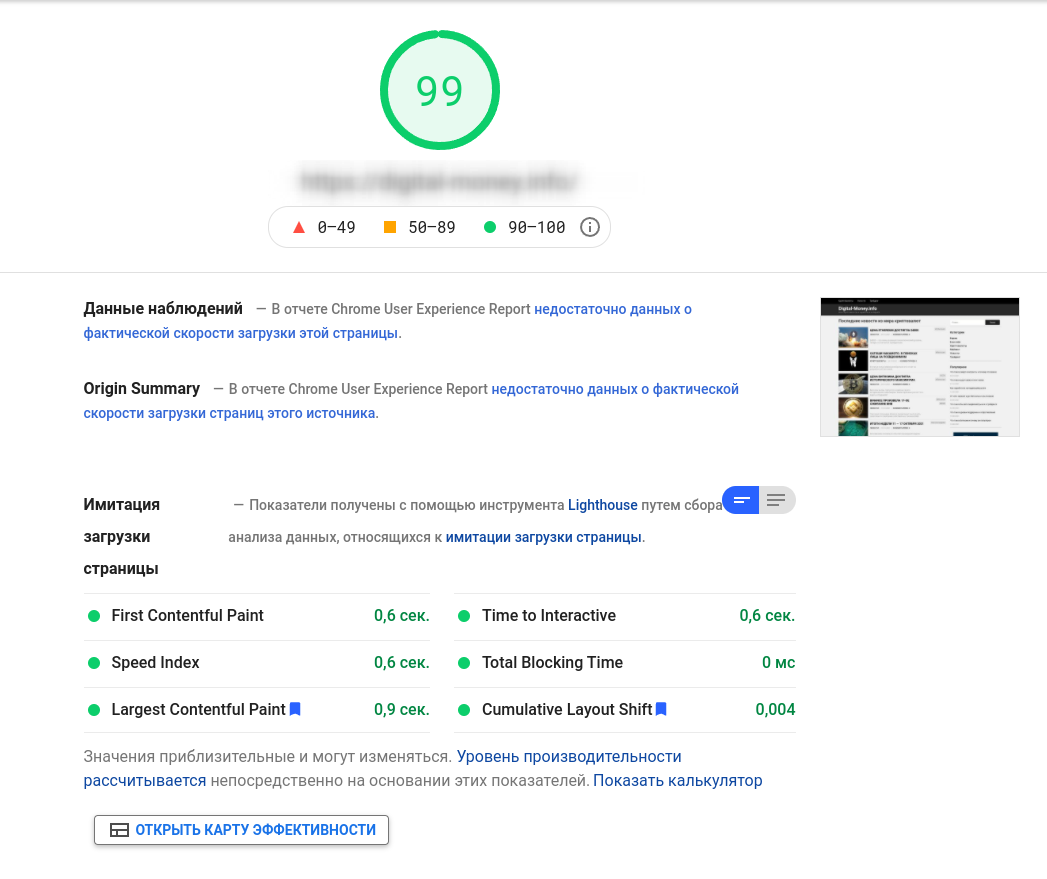Viewport: 1047px width, 879px height.
Task: Click the Speed Index metric label
Action: (156, 663)
